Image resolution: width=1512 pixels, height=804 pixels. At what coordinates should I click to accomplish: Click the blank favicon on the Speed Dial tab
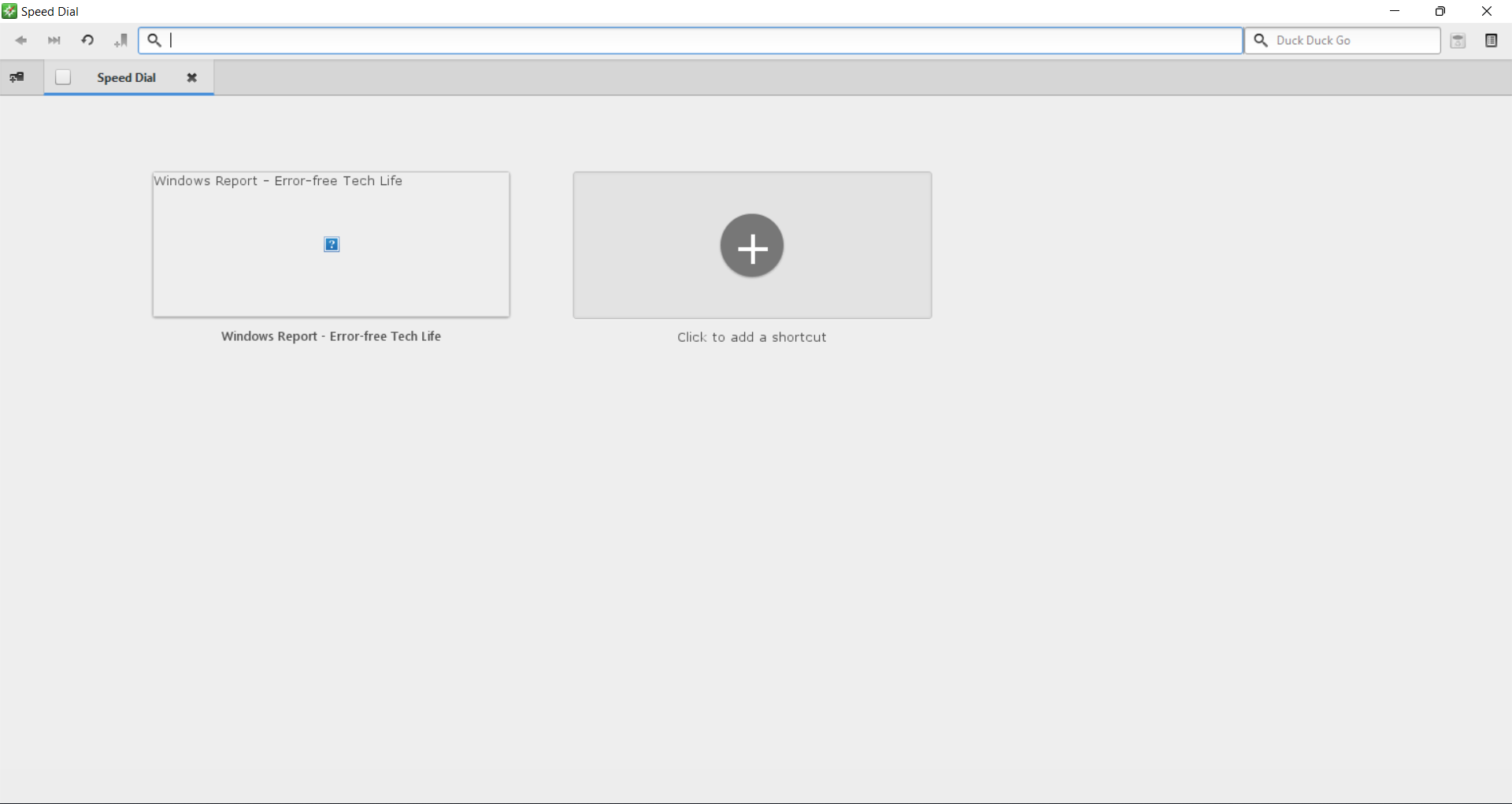(x=63, y=77)
